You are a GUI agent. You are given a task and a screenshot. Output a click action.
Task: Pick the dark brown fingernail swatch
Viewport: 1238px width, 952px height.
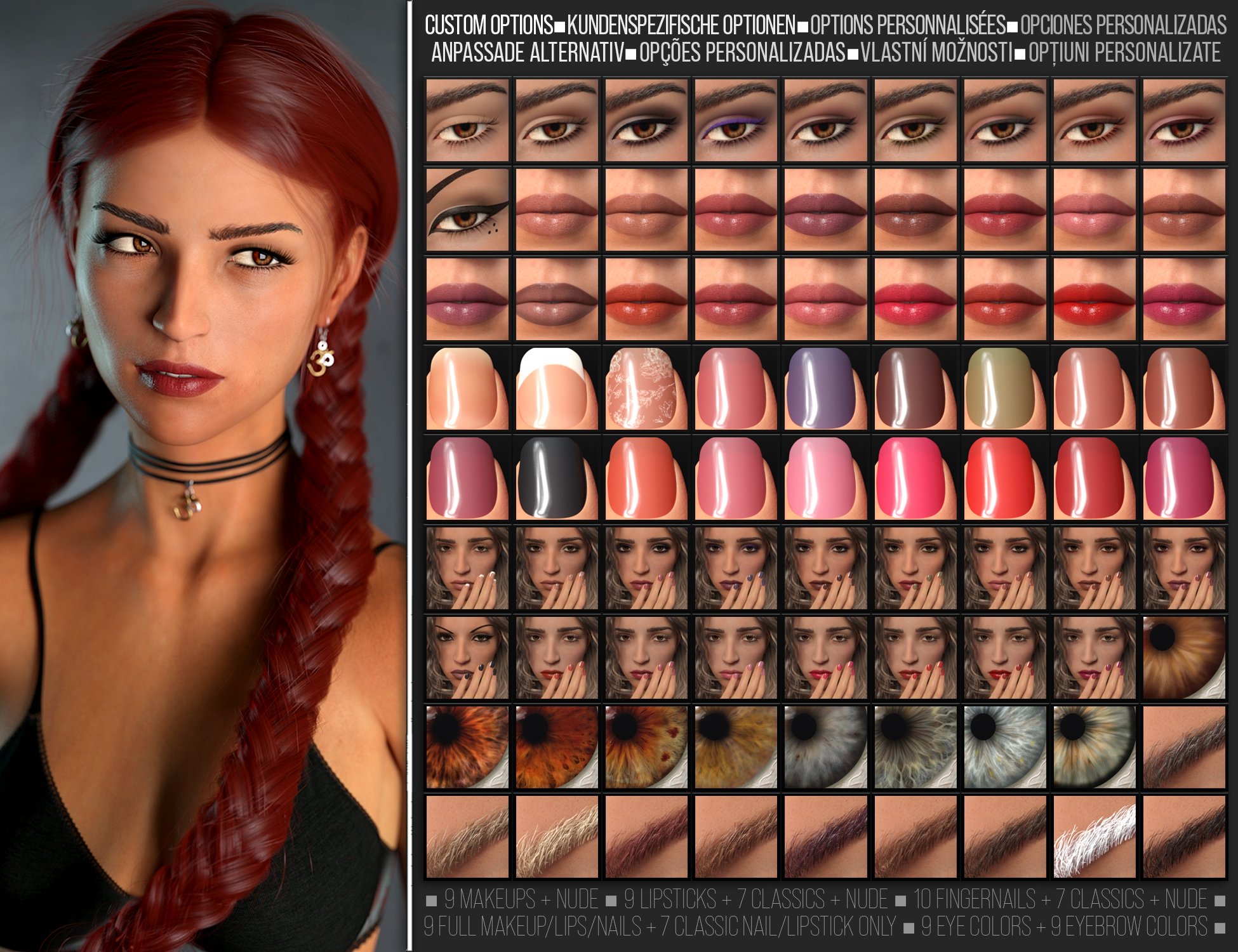click(x=915, y=388)
